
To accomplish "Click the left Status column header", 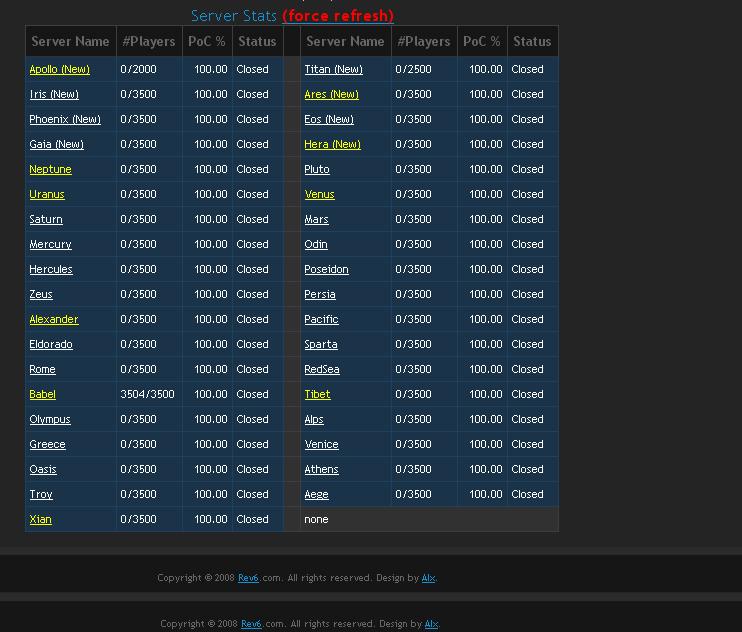I will click(257, 41).
